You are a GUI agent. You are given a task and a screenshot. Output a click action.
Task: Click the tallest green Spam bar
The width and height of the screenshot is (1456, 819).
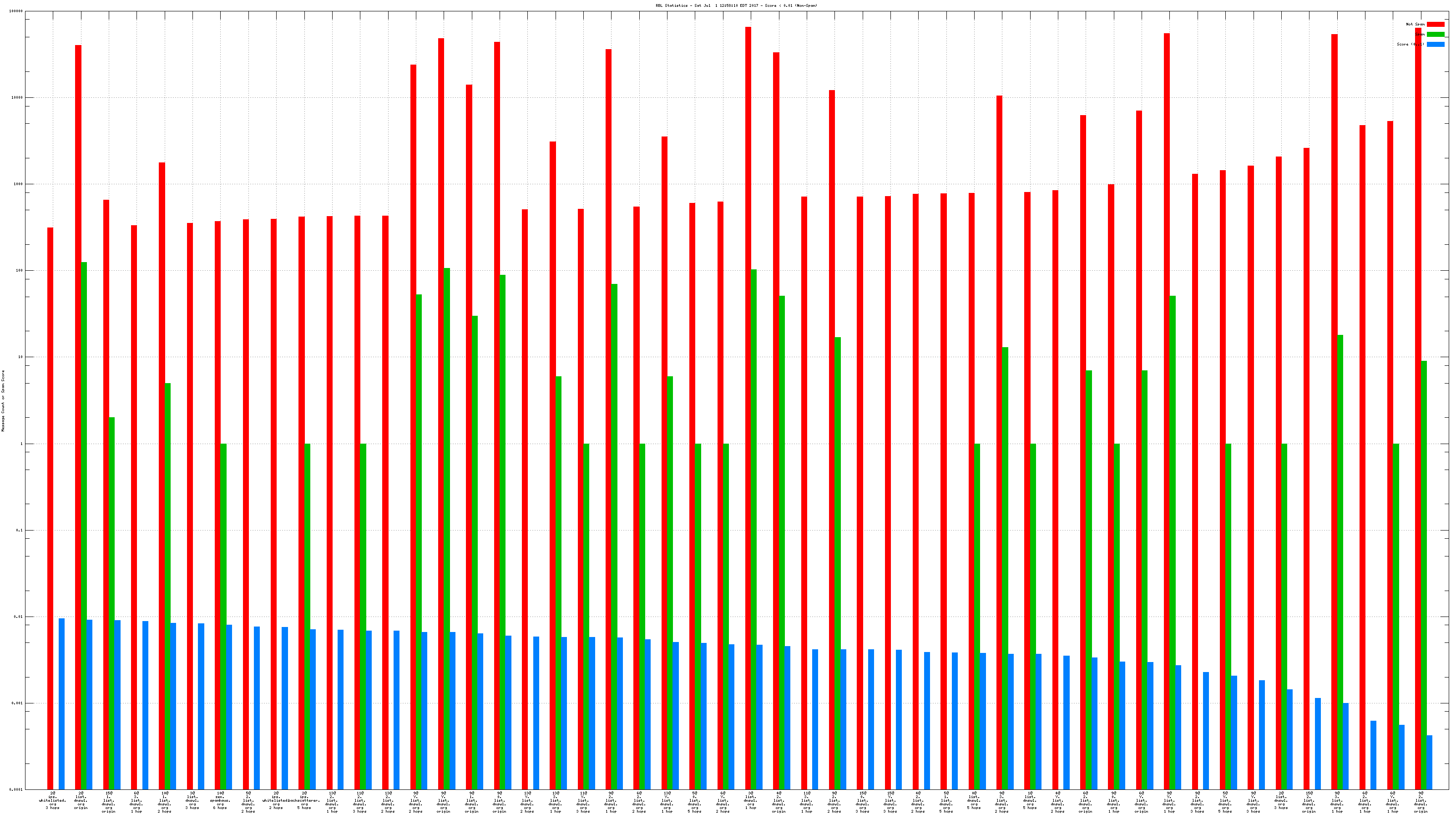[84, 526]
